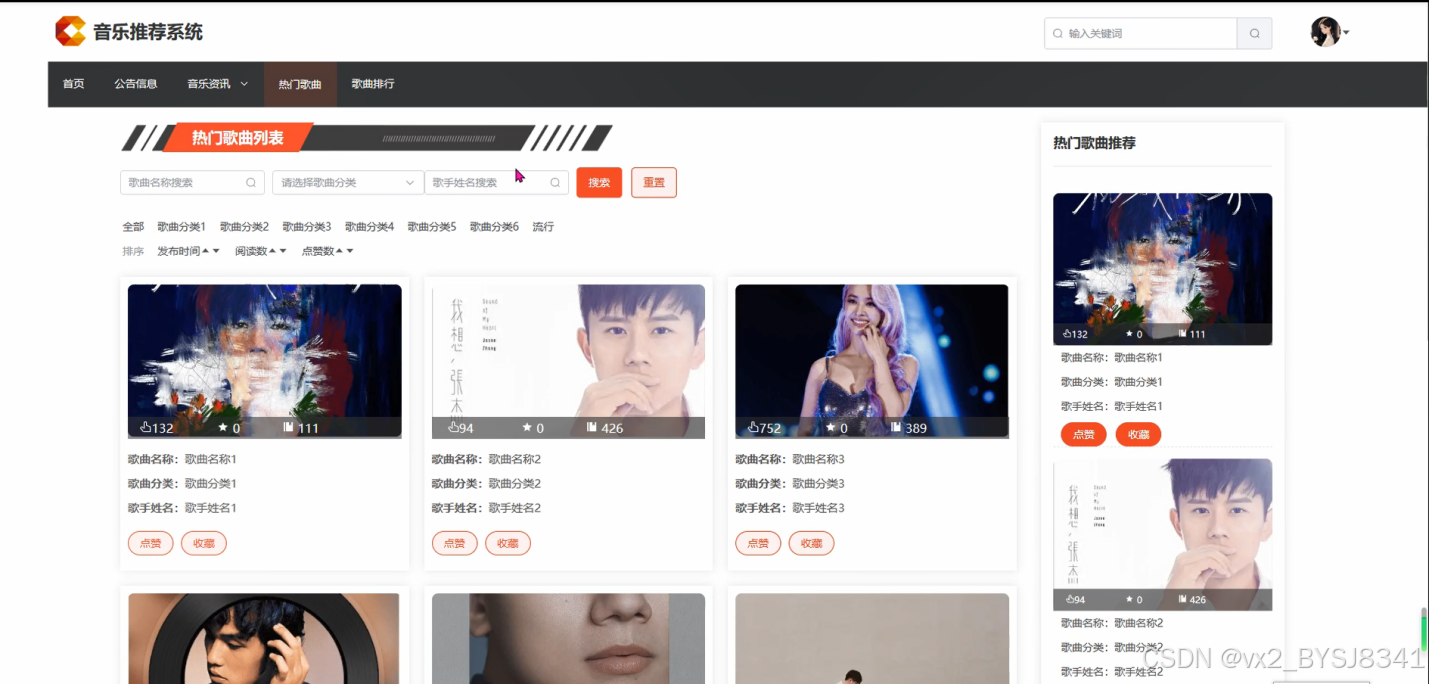The image size is (1429, 684).
Task: Click the star icon on 歌曲名称1 card
Action: [223, 427]
